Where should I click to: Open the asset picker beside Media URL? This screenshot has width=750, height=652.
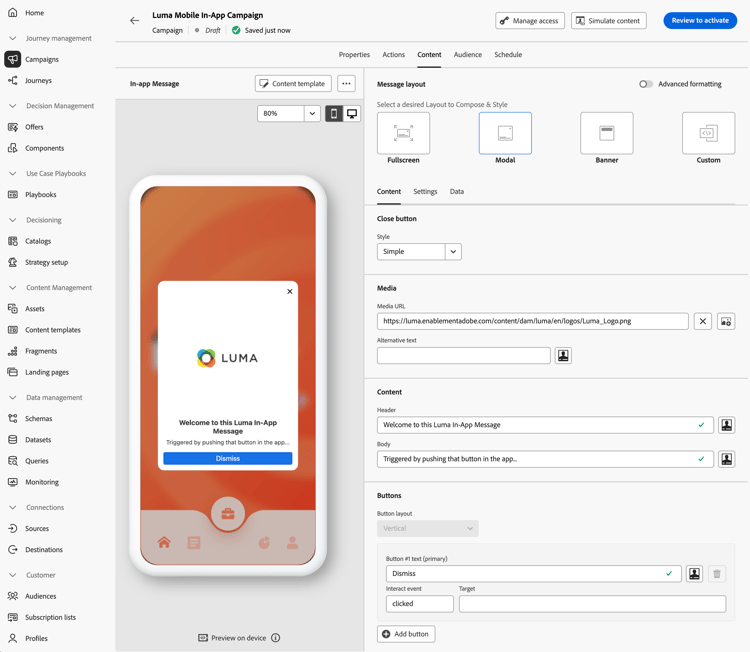(726, 321)
